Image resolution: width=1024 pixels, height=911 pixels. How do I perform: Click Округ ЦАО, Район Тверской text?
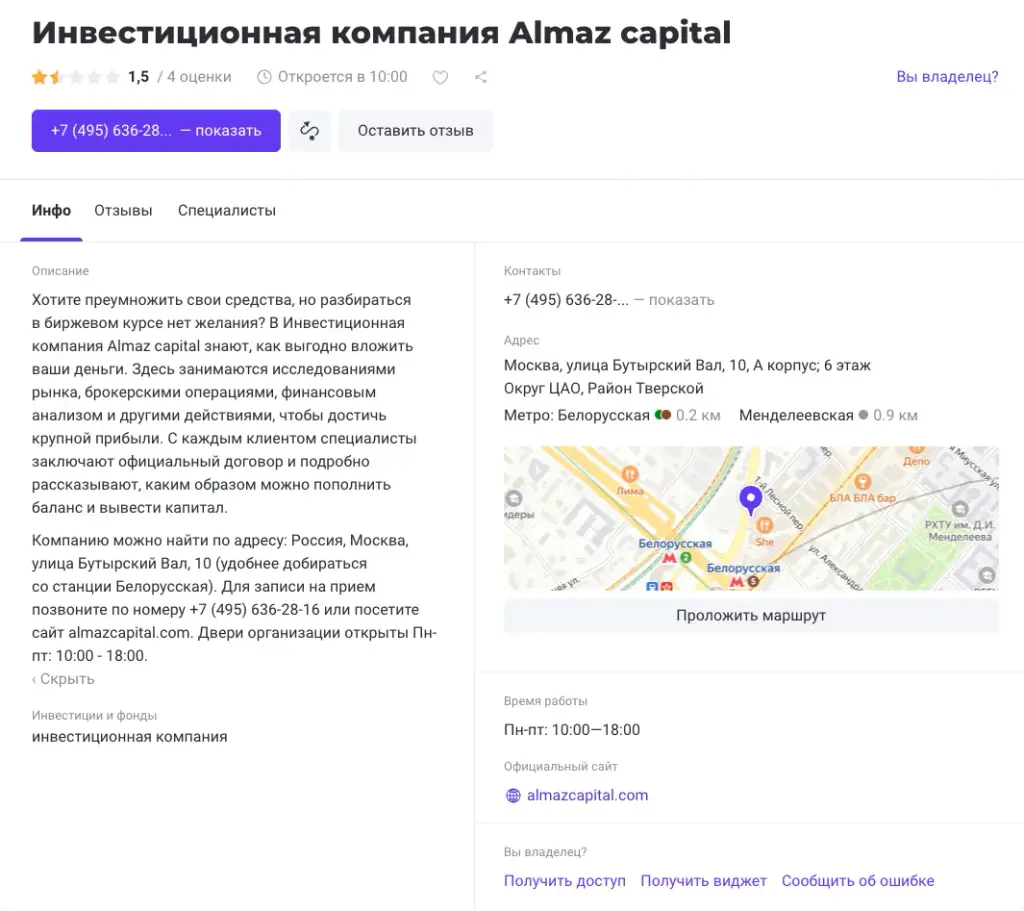pos(603,389)
